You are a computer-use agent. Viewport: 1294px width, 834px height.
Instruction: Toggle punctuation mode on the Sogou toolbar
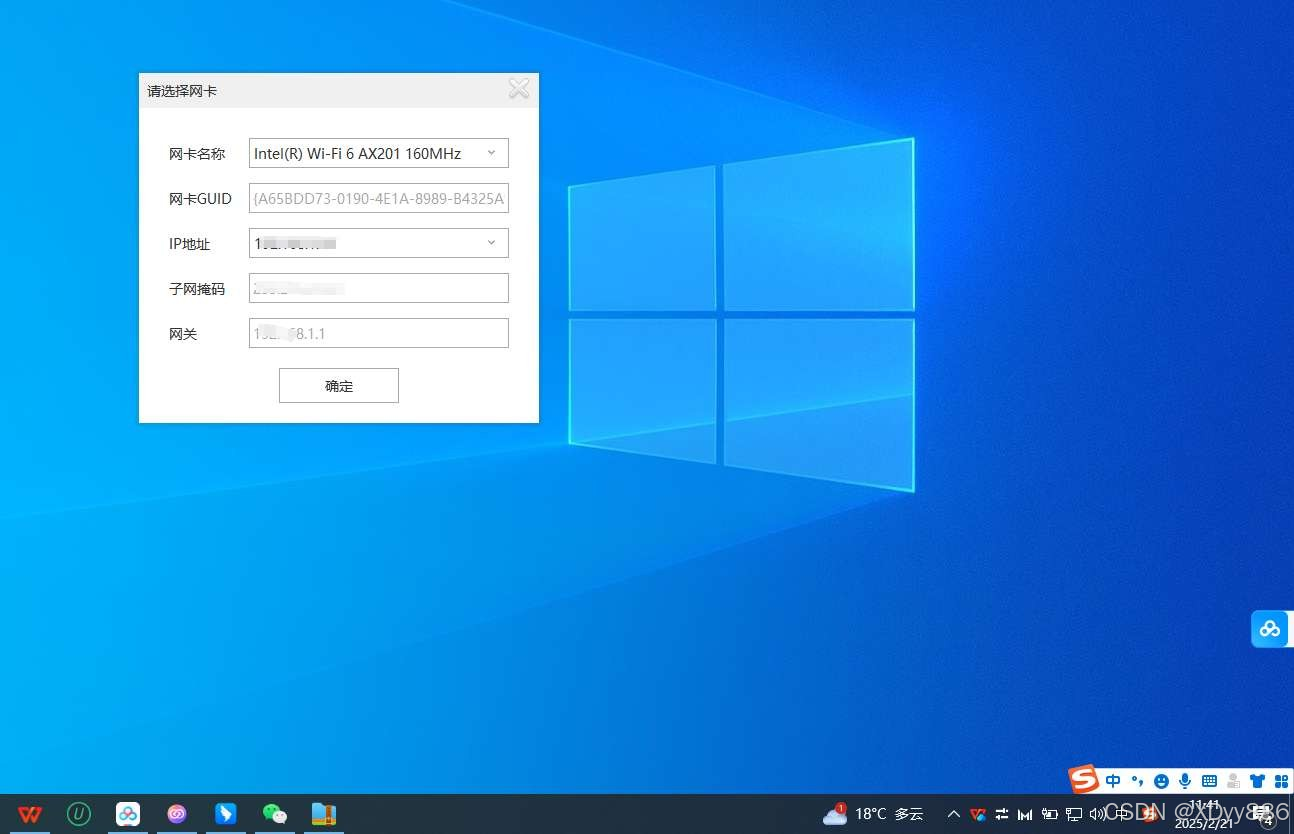[x=1137, y=781]
